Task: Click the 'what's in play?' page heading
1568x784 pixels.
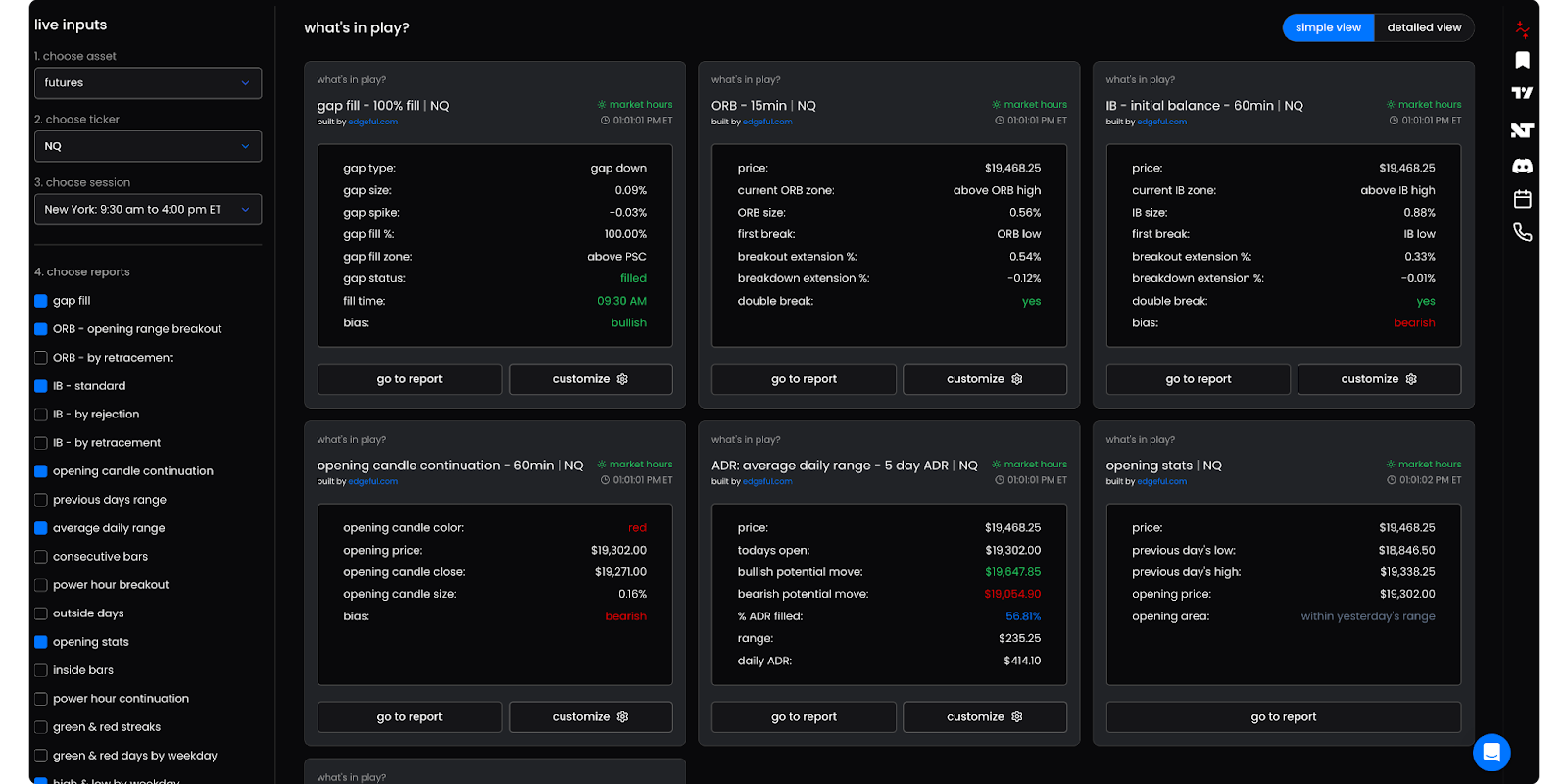Action: click(357, 27)
